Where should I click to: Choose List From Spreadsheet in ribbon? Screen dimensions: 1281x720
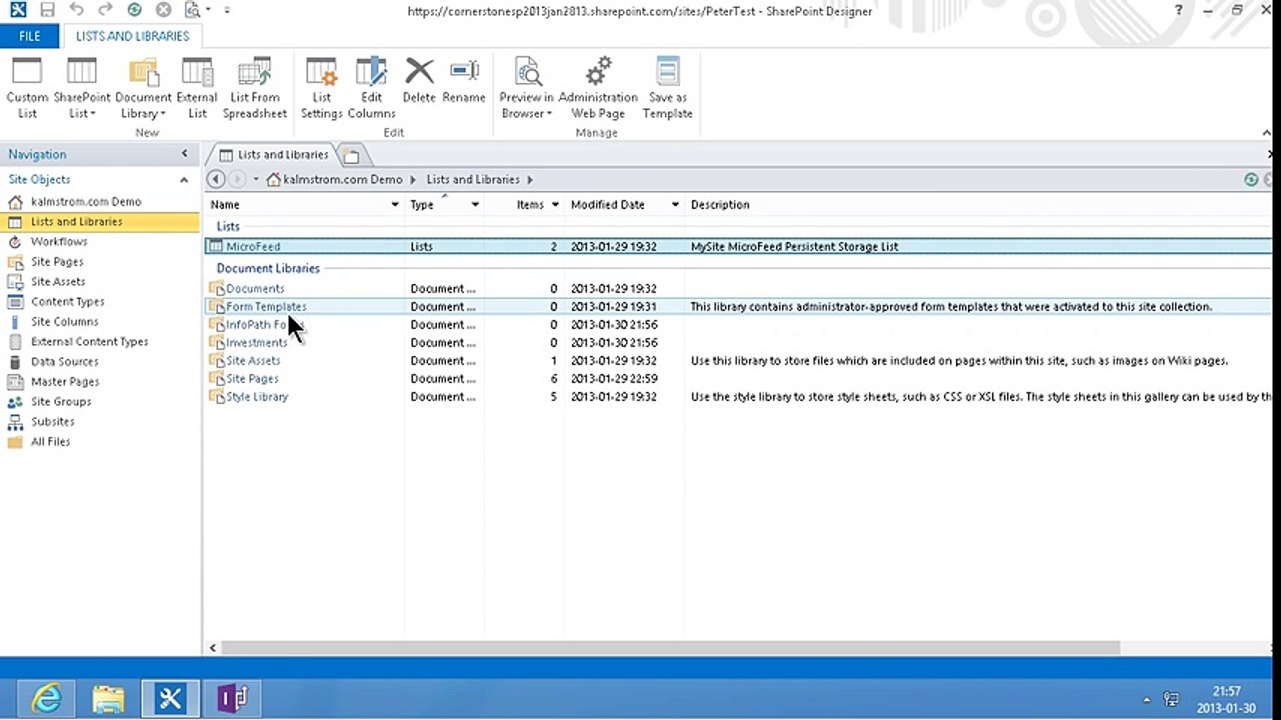click(255, 88)
